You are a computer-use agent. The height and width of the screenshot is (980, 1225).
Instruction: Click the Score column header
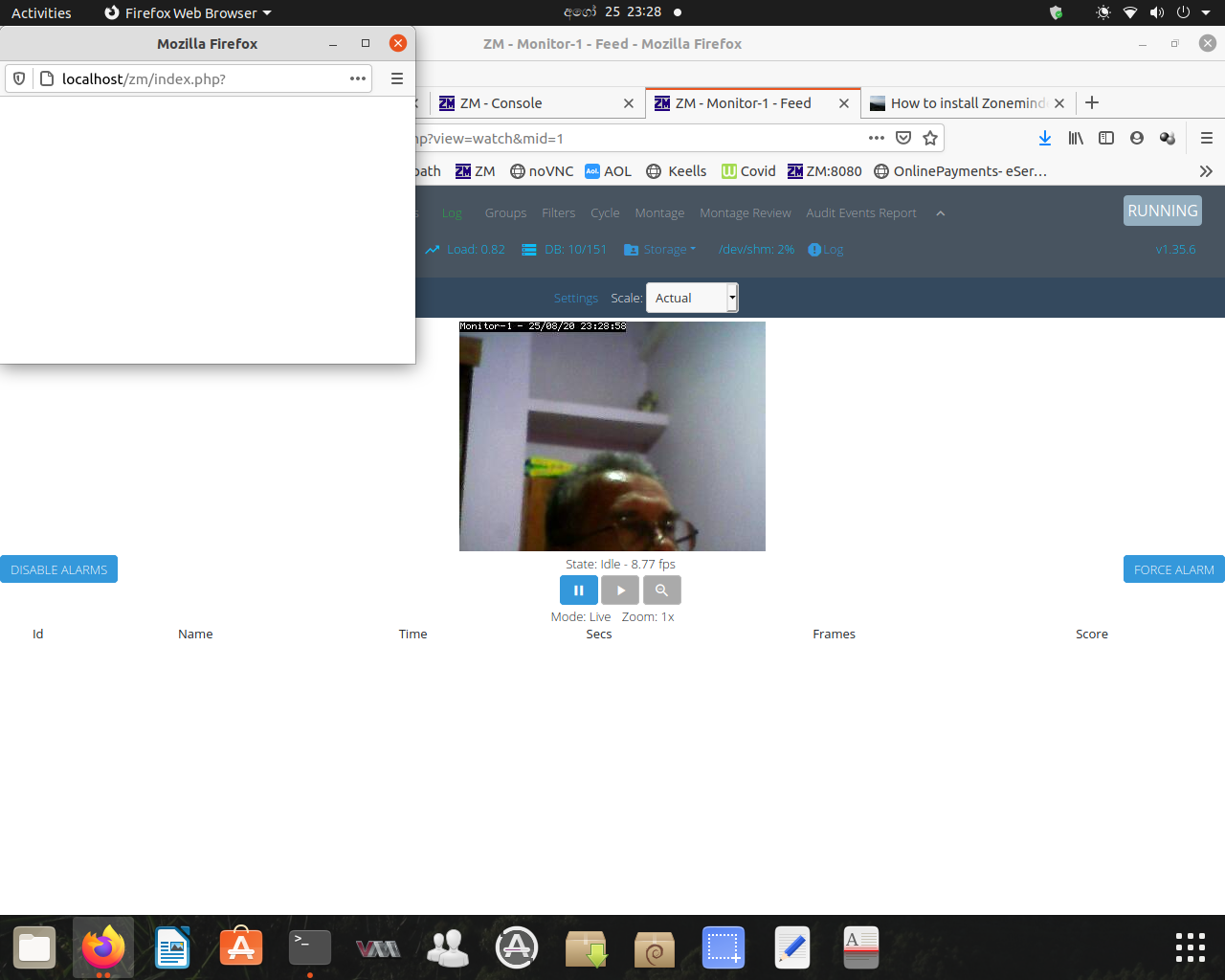1092,634
